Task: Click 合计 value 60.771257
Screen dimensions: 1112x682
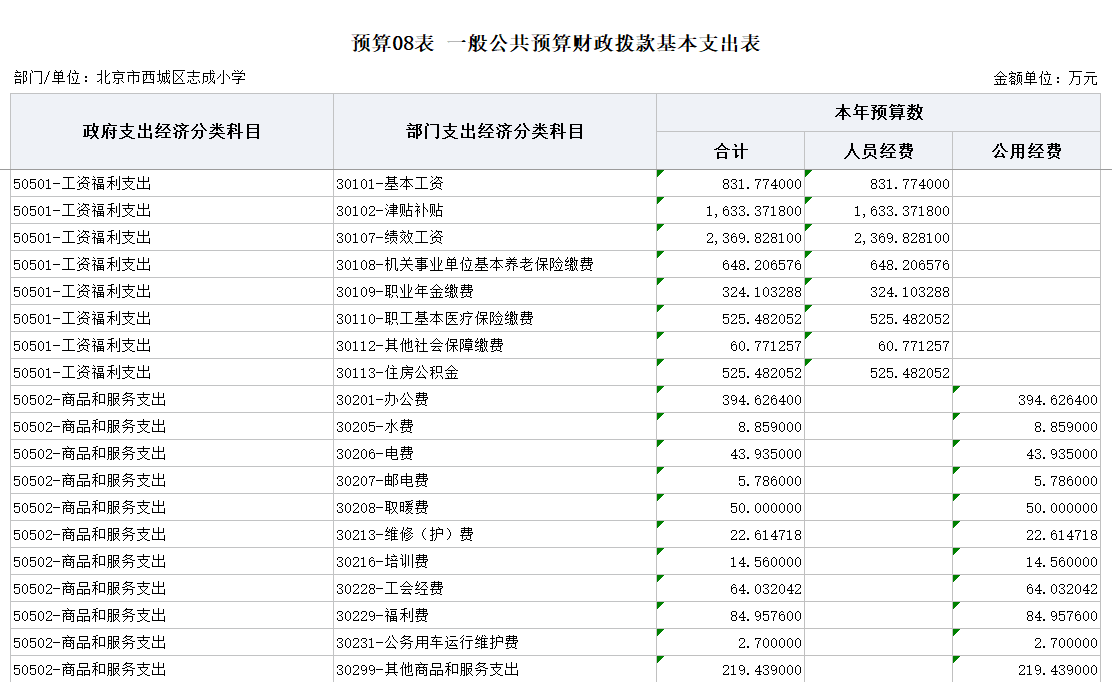Action: (x=730, y=345)
